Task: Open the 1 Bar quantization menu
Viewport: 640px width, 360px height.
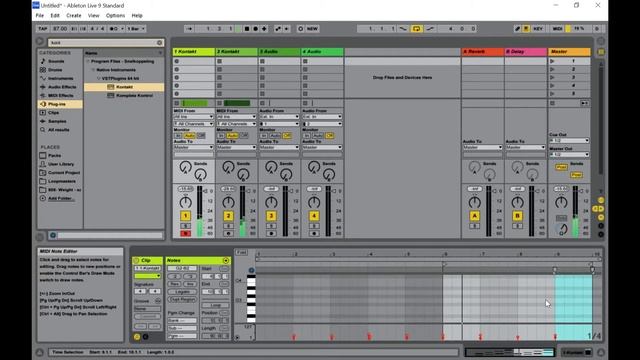Action: tap(136, 29)
